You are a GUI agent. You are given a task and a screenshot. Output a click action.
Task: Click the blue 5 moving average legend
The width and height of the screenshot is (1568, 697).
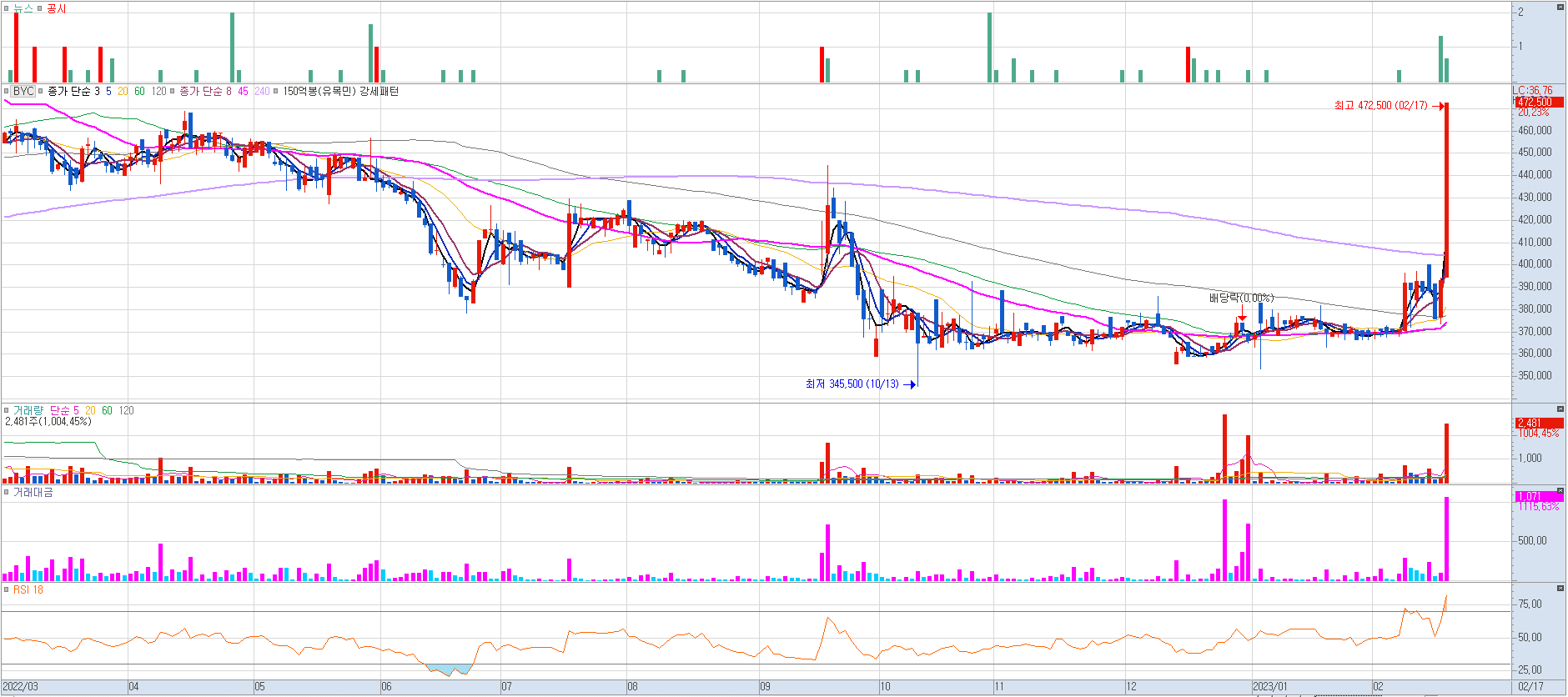[x=108, y=91]
